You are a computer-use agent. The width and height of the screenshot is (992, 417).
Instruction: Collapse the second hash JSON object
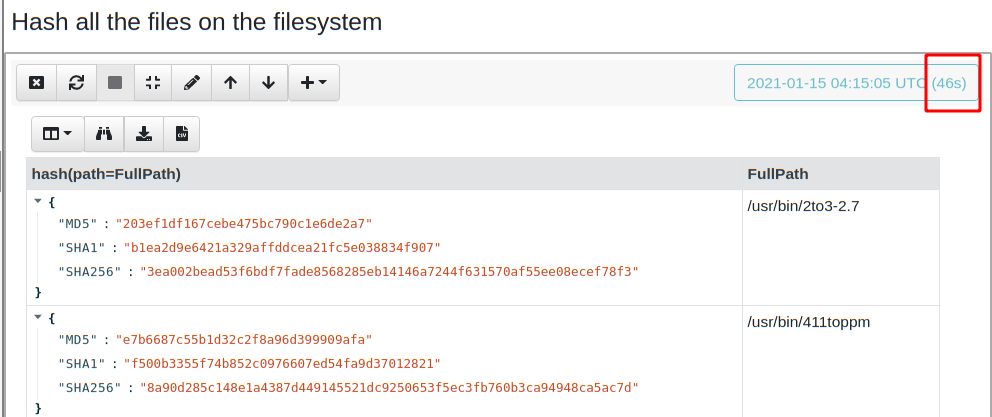click(38, 317)
